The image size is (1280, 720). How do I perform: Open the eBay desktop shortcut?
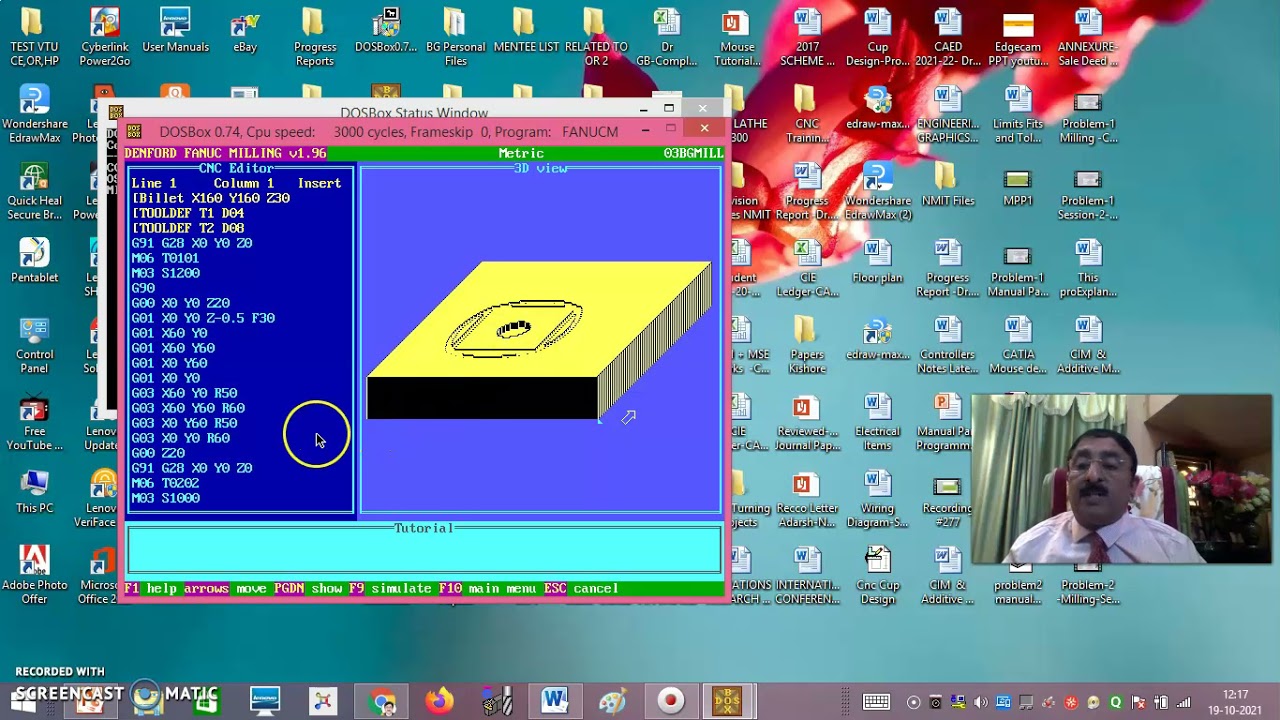245,30
